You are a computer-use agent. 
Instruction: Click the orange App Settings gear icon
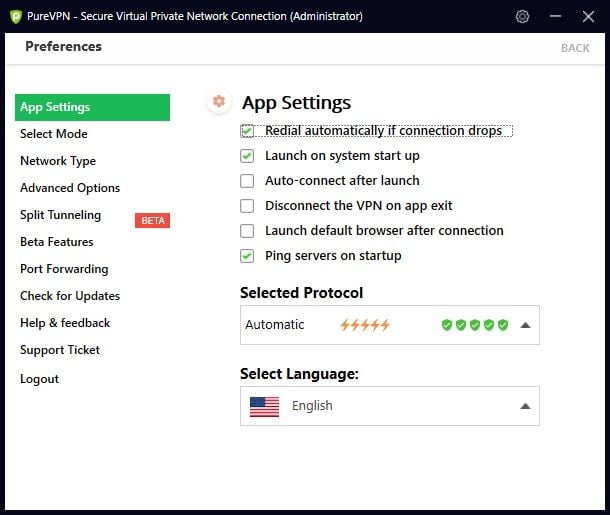(219, 102)
